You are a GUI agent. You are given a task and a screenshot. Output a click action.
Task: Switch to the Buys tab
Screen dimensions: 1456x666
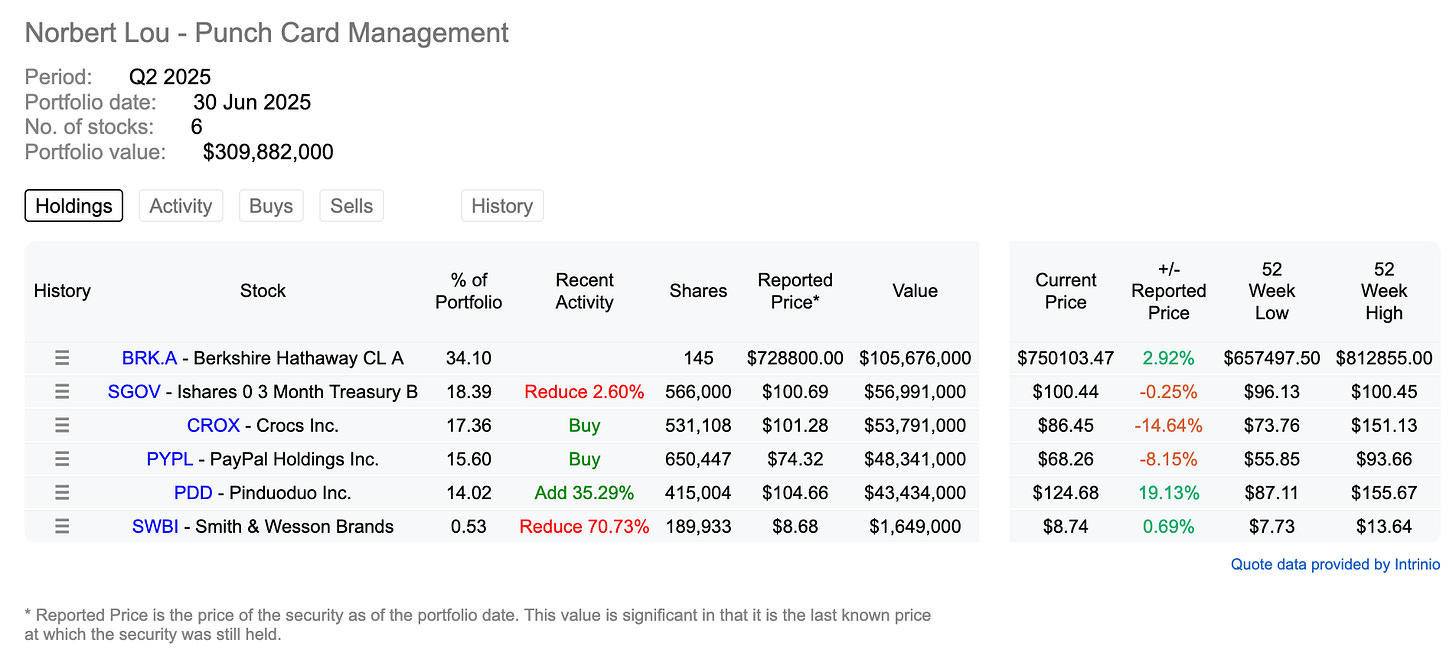pyautogui.click(x=271, y=206)
